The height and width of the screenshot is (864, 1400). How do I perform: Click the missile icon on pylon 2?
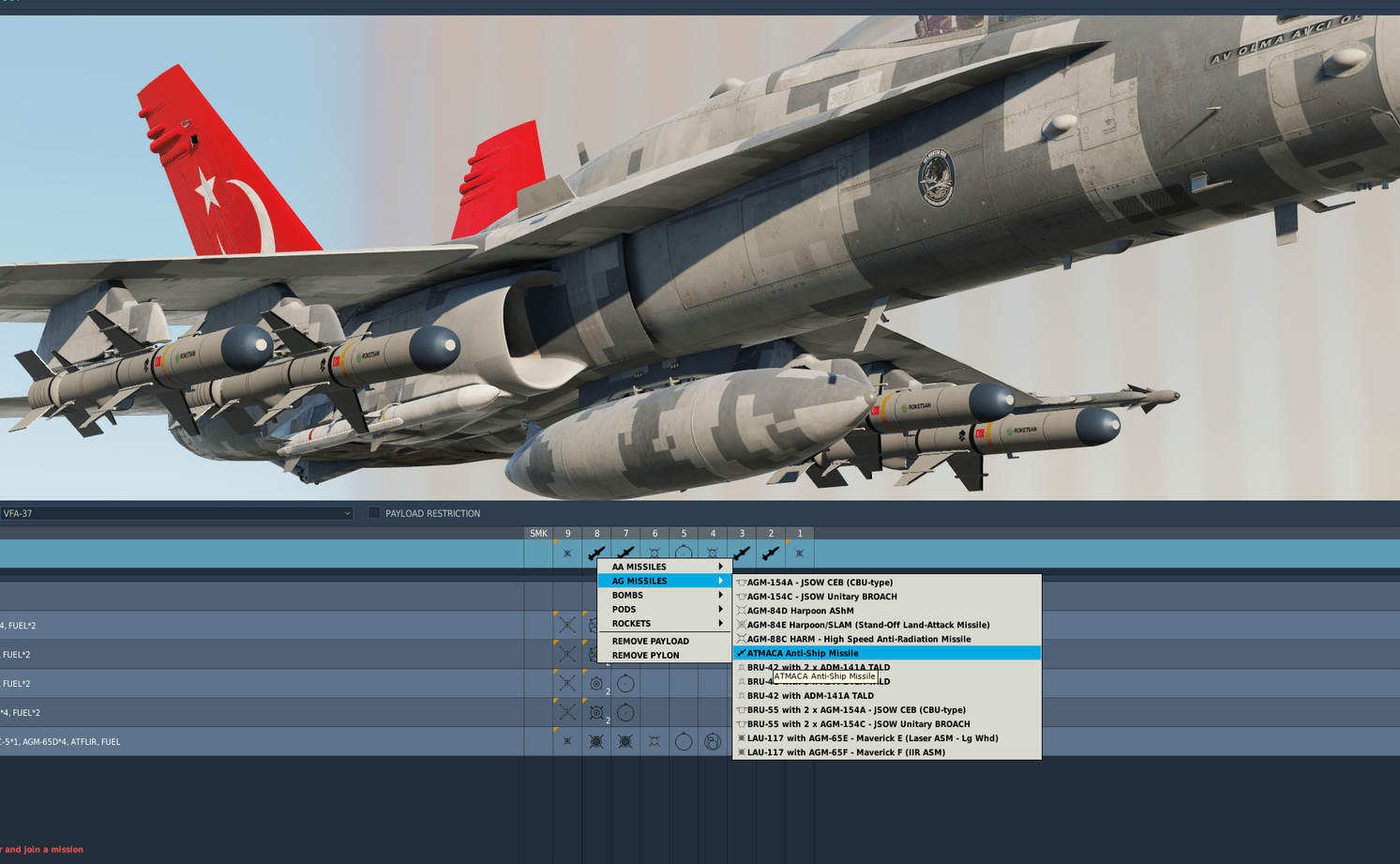(771, 553)
